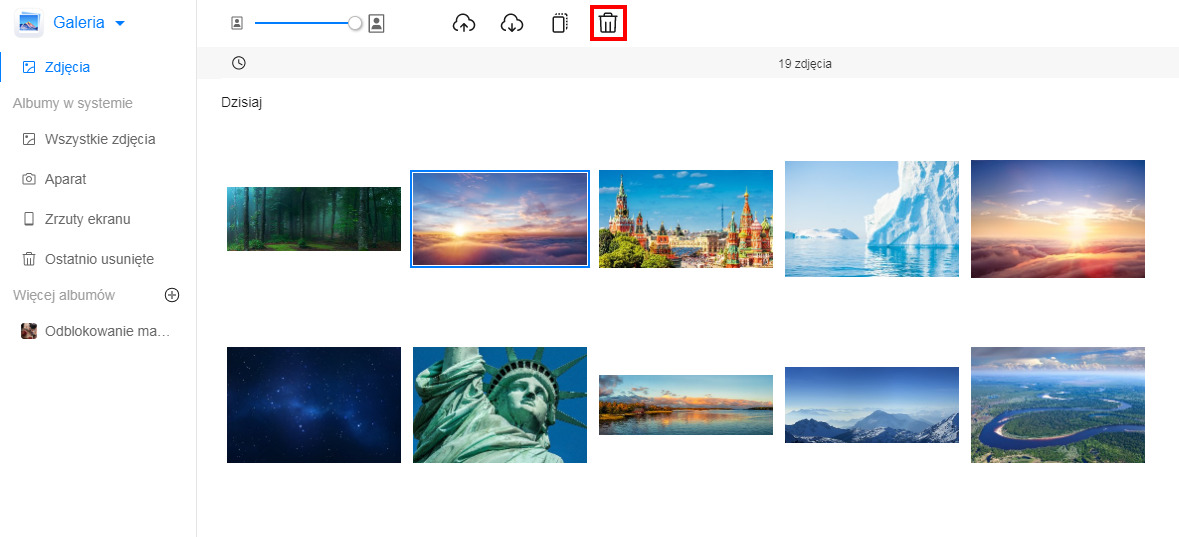Click the Galeria app logo icon

click(x=28, y=23)
